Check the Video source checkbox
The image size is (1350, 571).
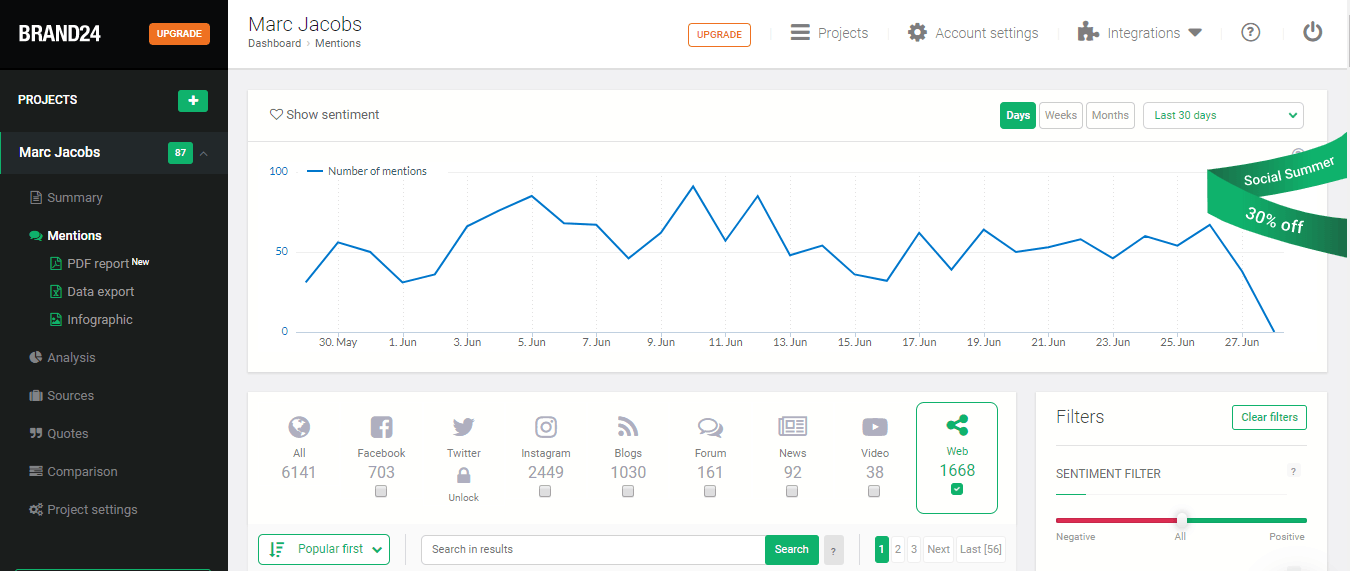(874, 492)
